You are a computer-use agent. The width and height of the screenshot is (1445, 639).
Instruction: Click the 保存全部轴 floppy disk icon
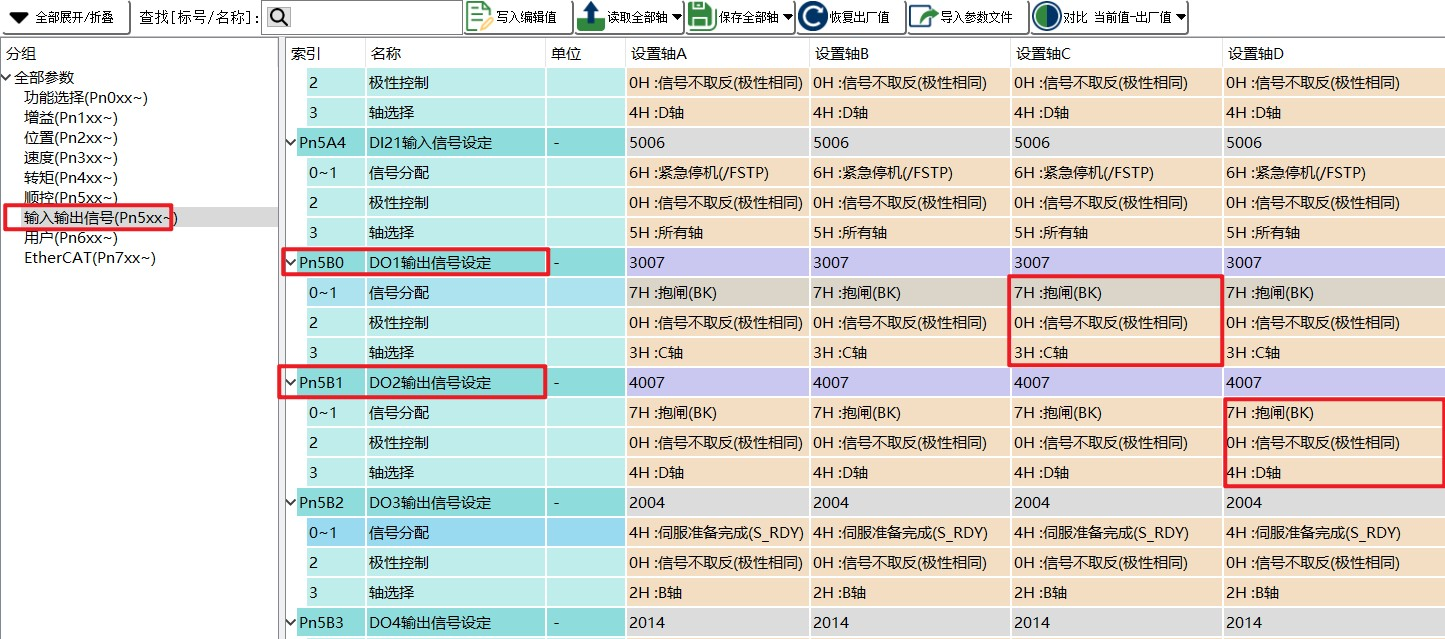700,17
